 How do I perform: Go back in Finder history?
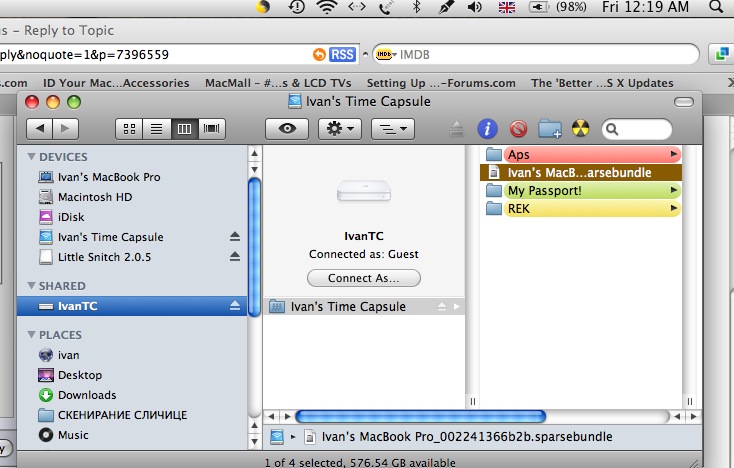[x=40, y=129]
